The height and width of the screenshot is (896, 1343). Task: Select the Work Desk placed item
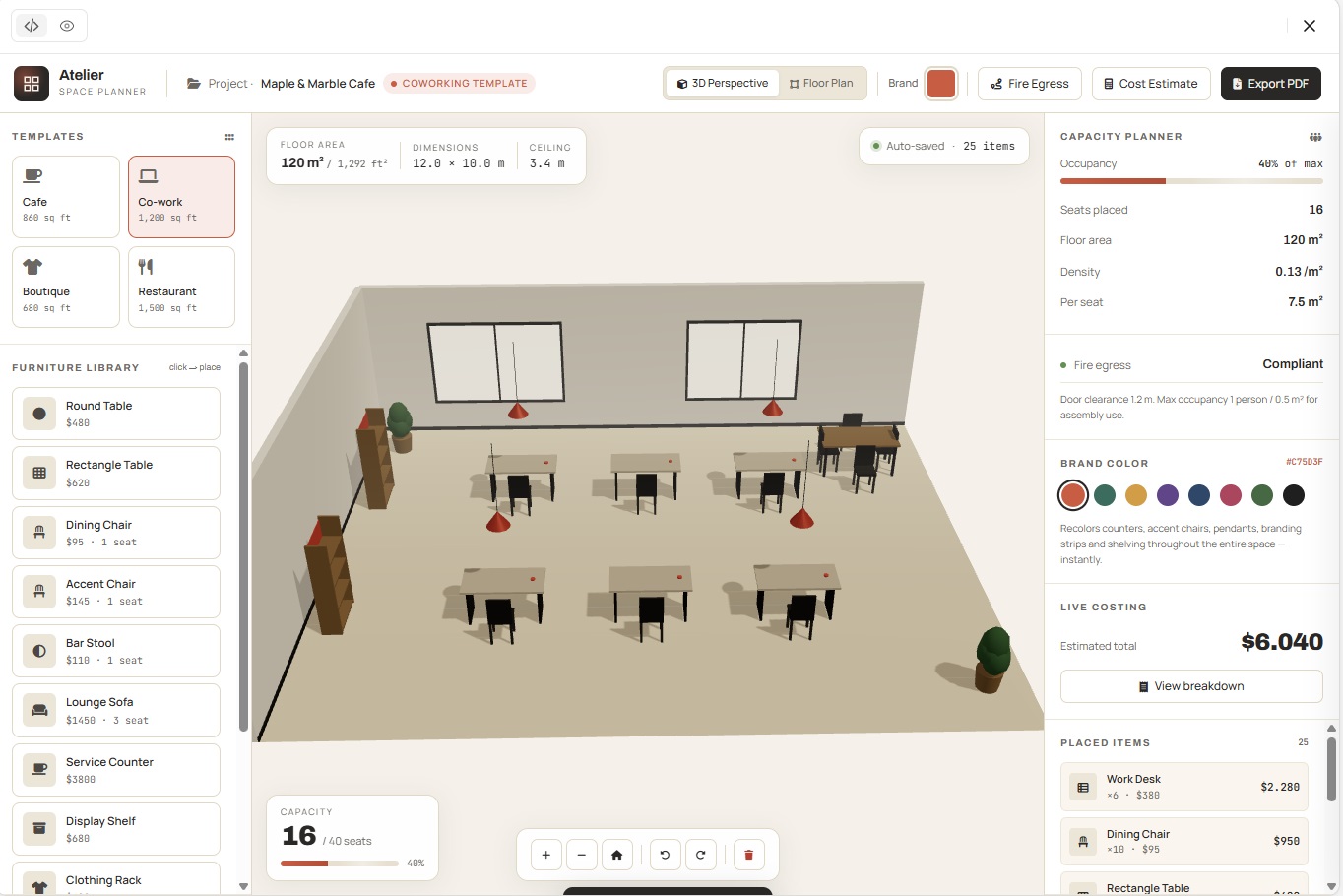click(1184, 787)
